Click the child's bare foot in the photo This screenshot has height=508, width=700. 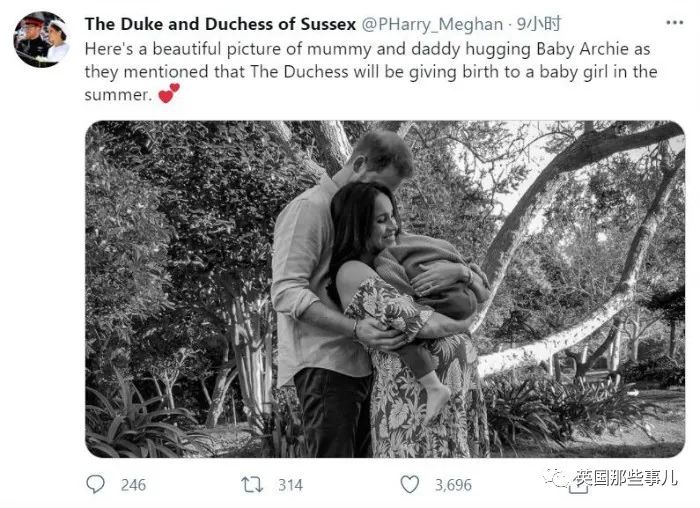click(436, 397)
